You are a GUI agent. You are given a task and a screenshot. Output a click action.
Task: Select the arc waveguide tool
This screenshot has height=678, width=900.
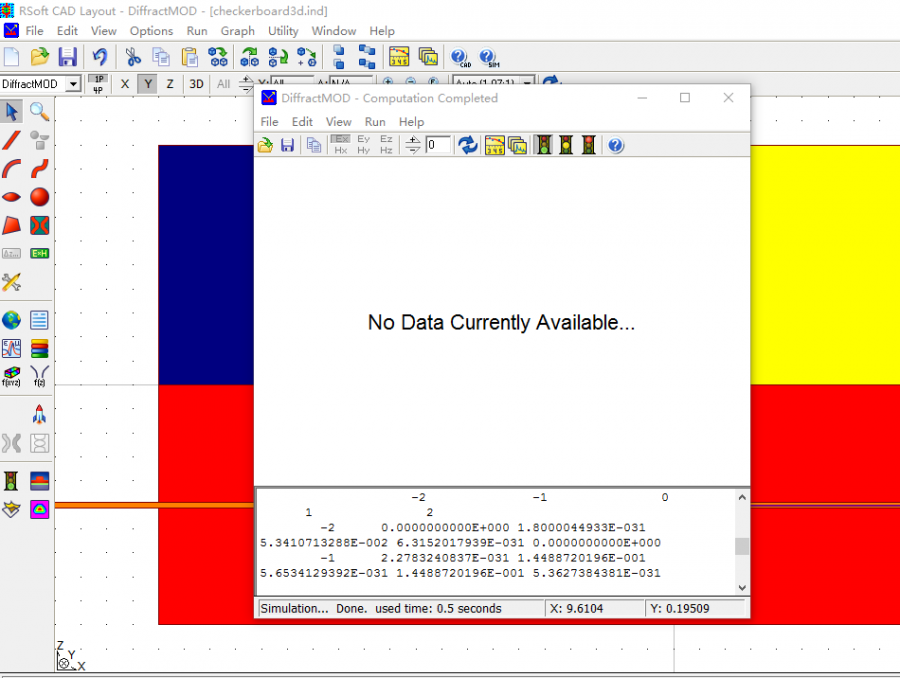coord(11,168)
